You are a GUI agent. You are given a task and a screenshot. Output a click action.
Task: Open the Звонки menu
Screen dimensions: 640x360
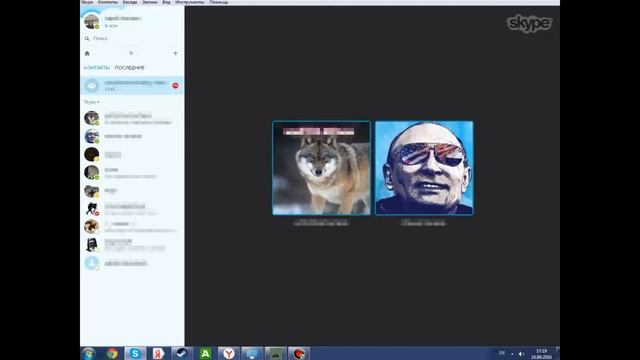click(149, 2)
